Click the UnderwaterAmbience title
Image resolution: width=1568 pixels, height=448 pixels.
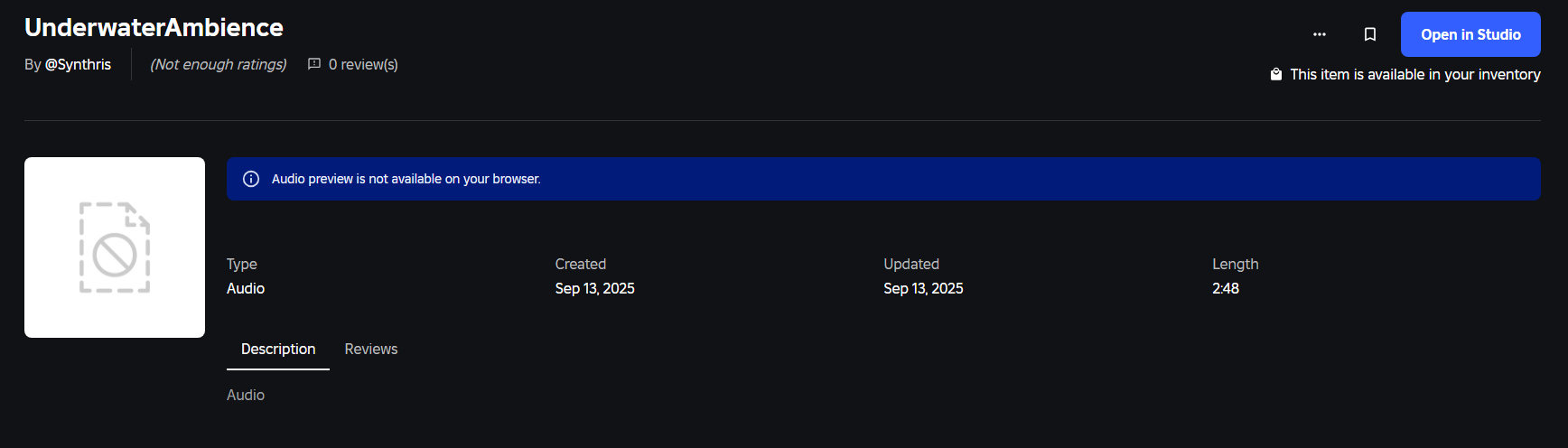click(154, 27)
